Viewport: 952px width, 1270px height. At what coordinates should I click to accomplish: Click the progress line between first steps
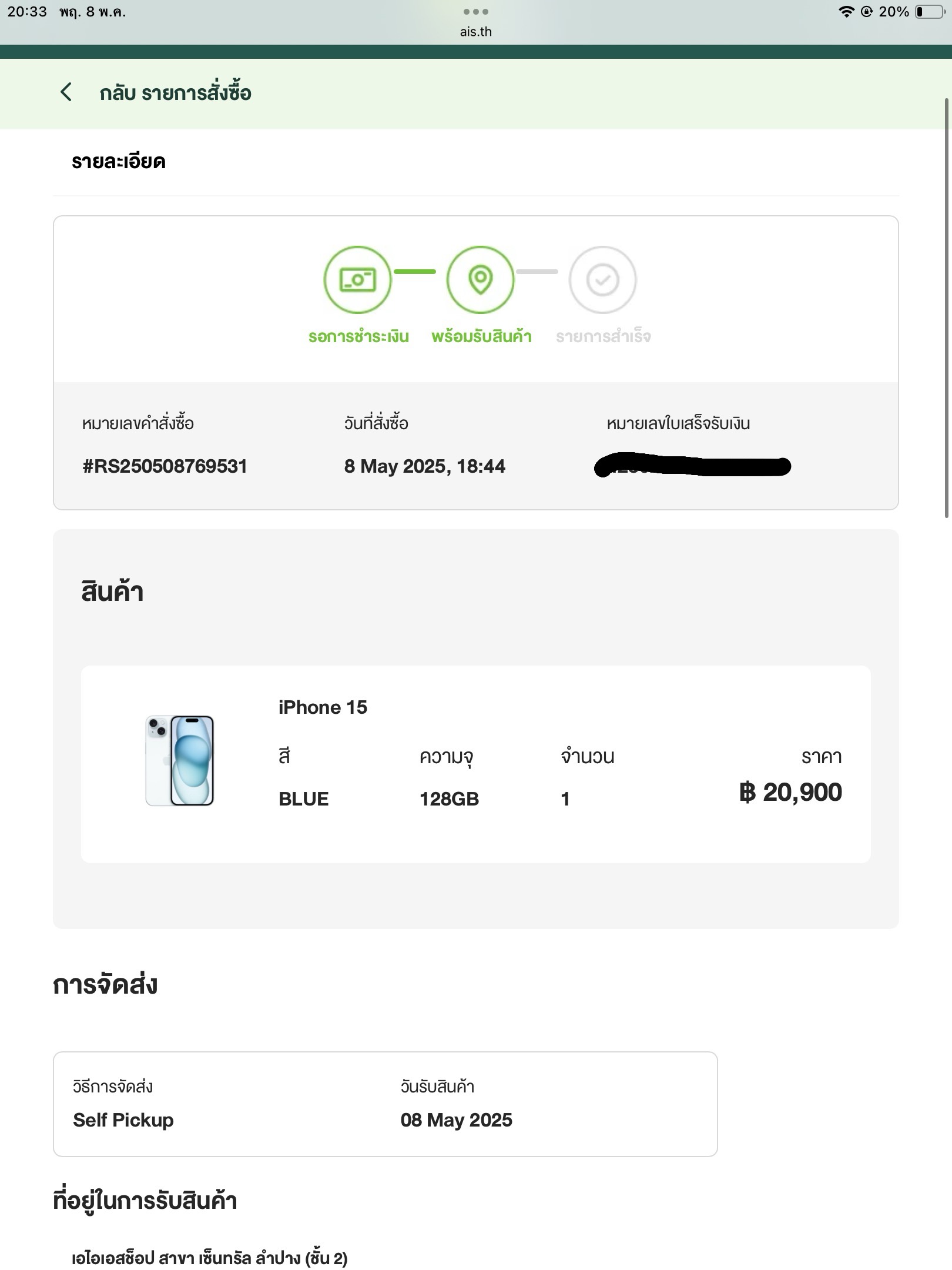[x=415, y=272]
